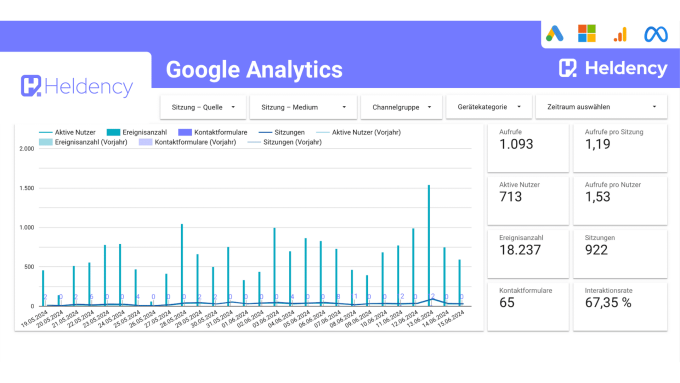Toggle the Sitzungen (Vorjahr) legend entry
Viewport: 680px width, 383px height.
(x=284, y=142)
